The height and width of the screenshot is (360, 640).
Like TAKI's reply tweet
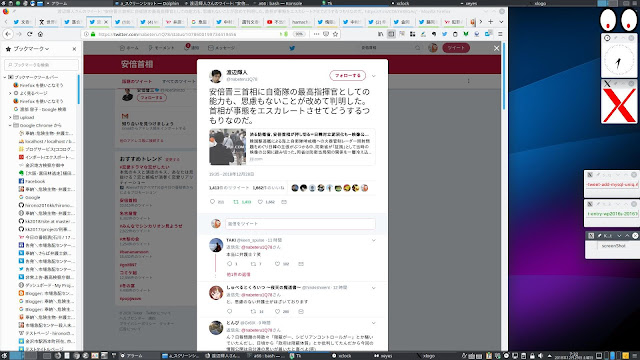point(277,264)
